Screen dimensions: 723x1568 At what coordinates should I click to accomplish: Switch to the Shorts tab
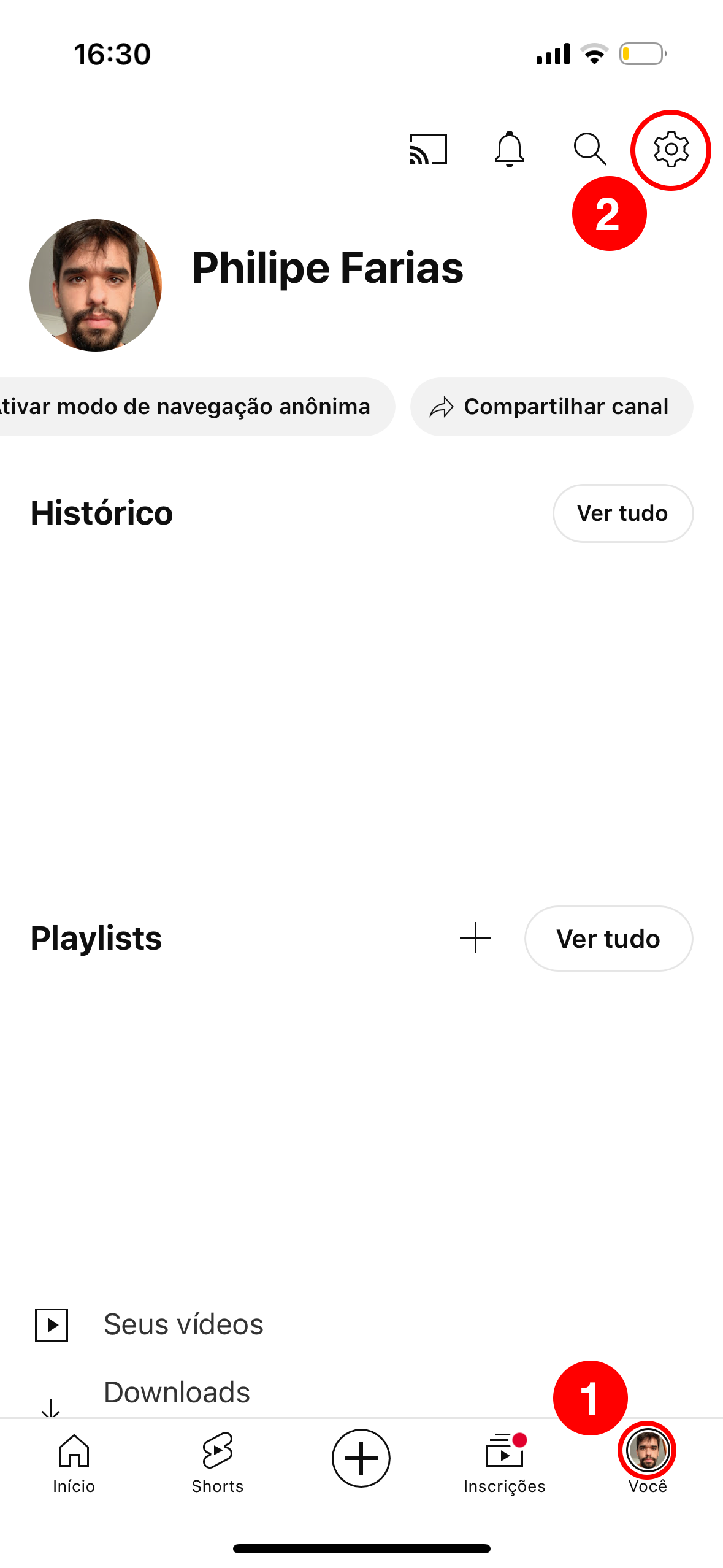[x=217, y=1462]
